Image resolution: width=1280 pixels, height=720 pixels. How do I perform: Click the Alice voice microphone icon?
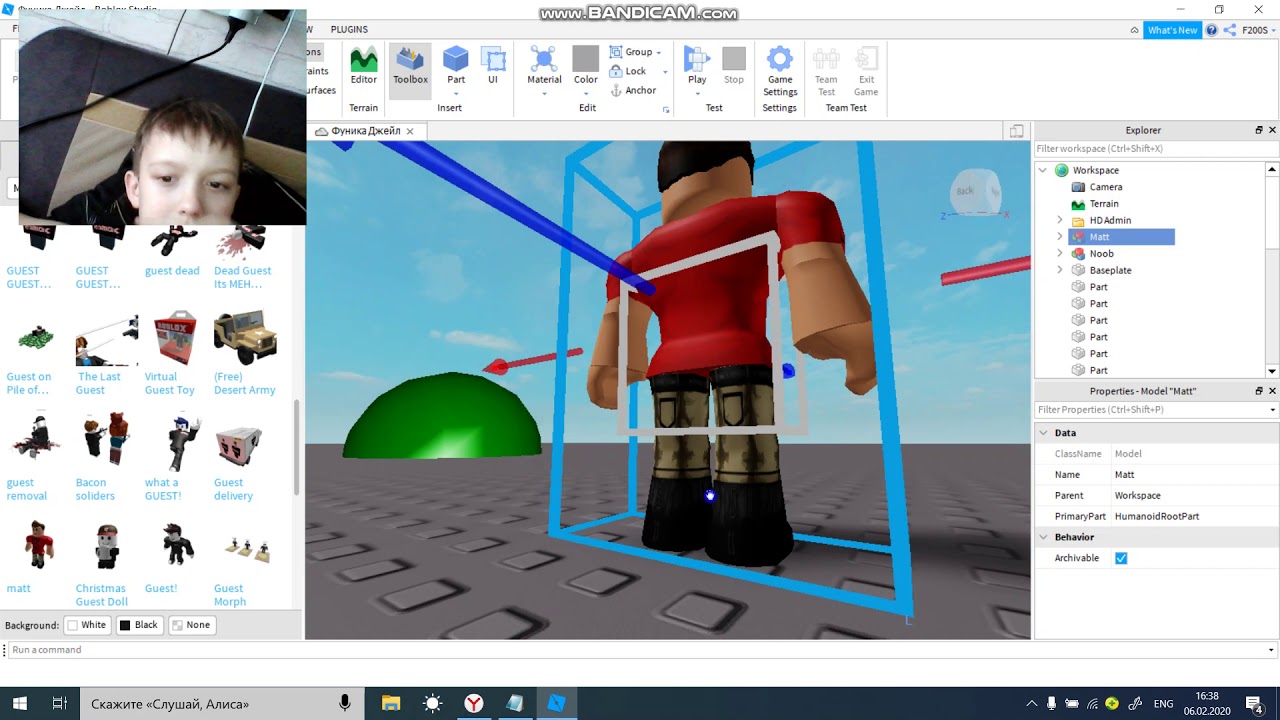345,704
